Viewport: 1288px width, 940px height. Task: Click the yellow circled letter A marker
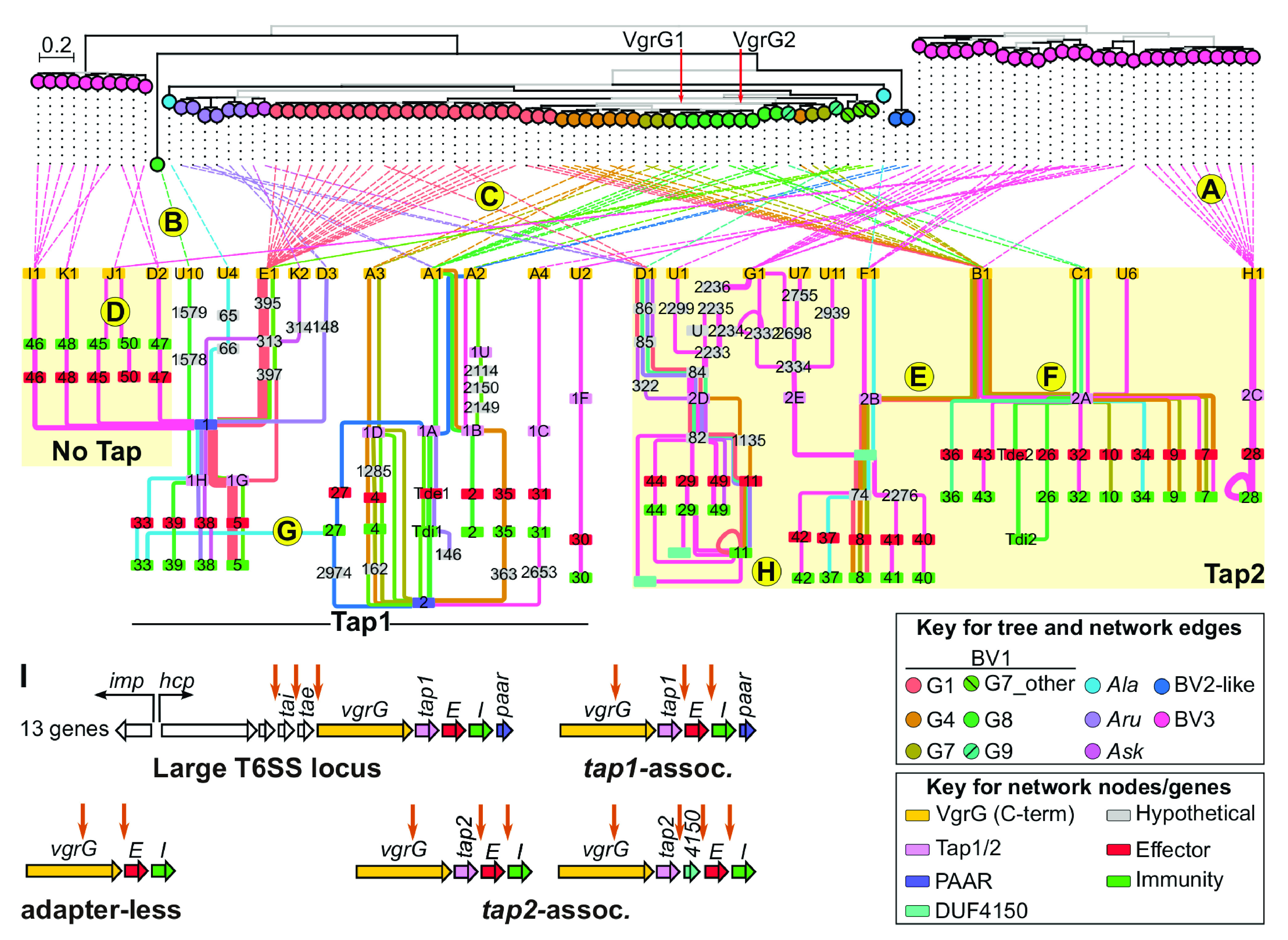pyautogui.click(x=1211, y=189)
